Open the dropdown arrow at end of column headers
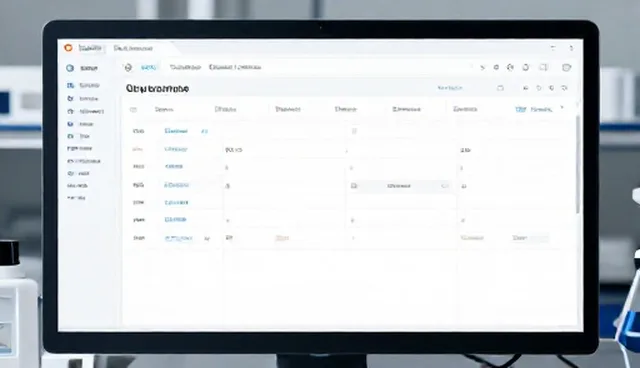This screenshot has width=640, height=368. point(562,108)
